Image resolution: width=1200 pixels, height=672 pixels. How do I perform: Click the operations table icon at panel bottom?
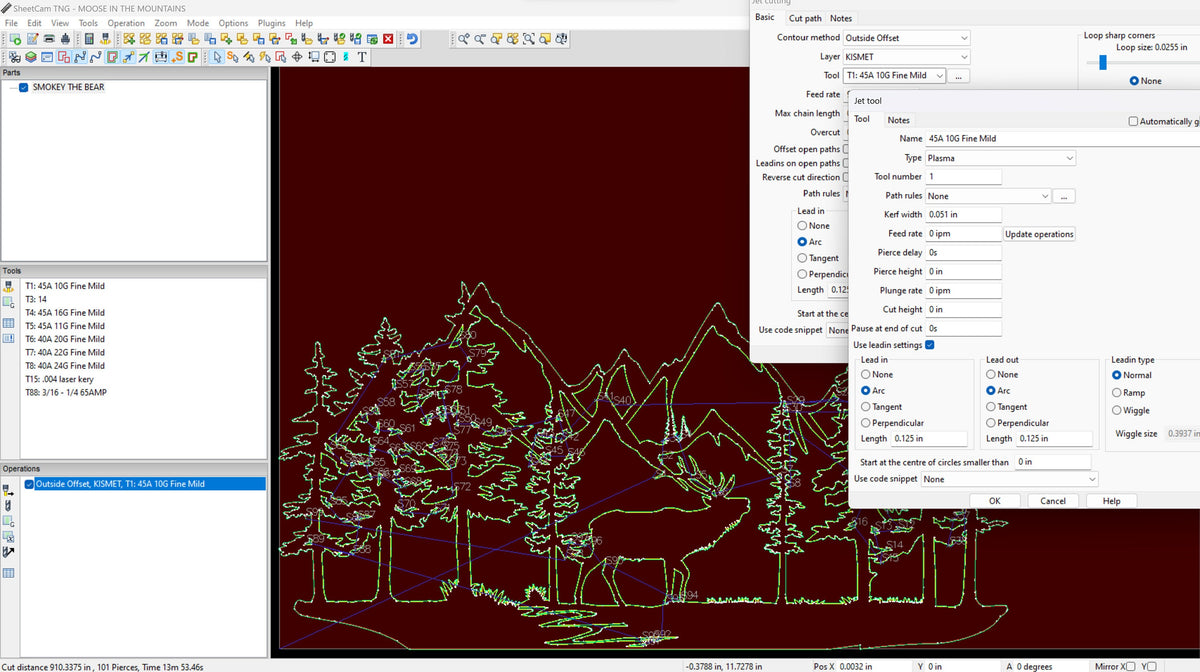pos(8,573)
